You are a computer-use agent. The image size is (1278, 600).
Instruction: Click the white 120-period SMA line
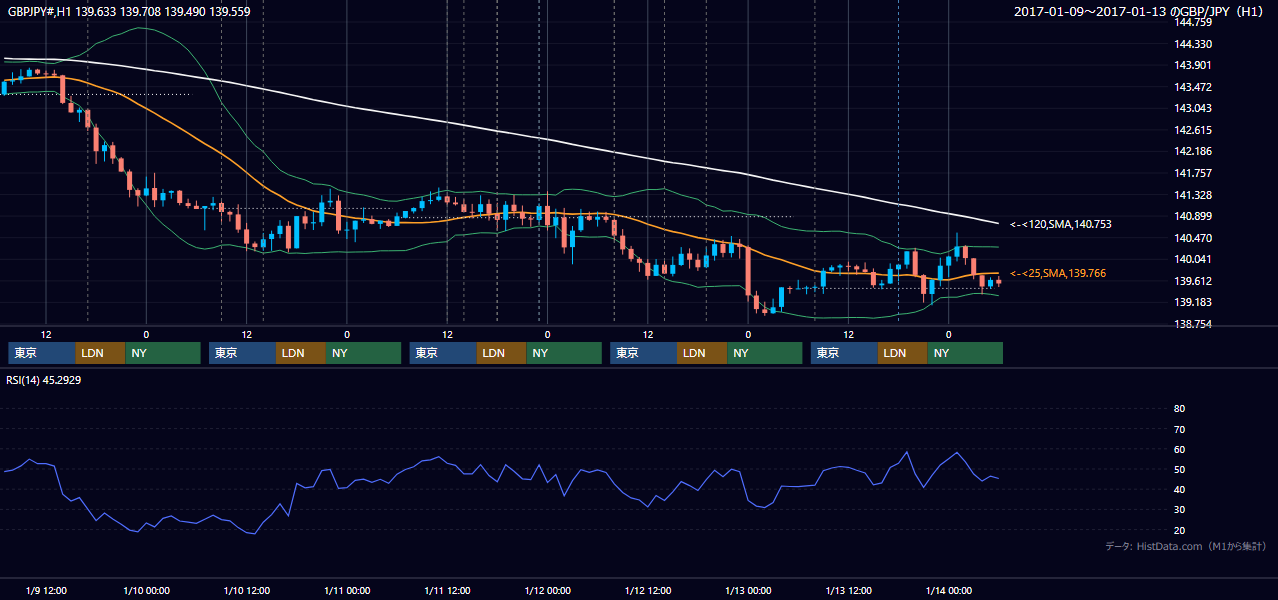click(500, 132)
